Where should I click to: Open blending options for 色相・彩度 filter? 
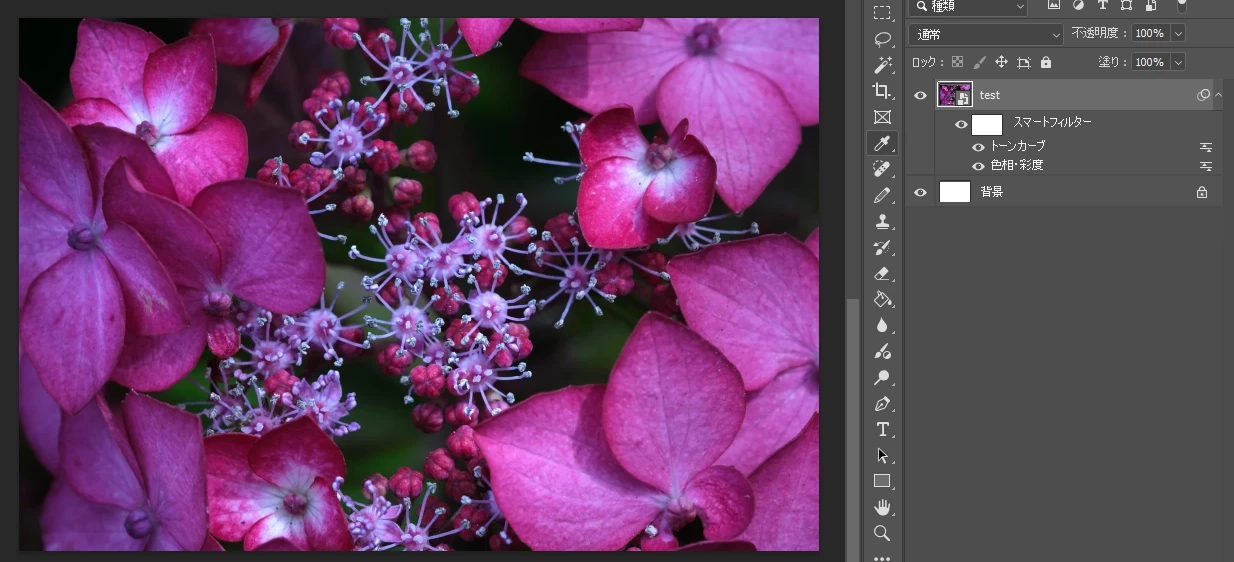click(1206, 166)
